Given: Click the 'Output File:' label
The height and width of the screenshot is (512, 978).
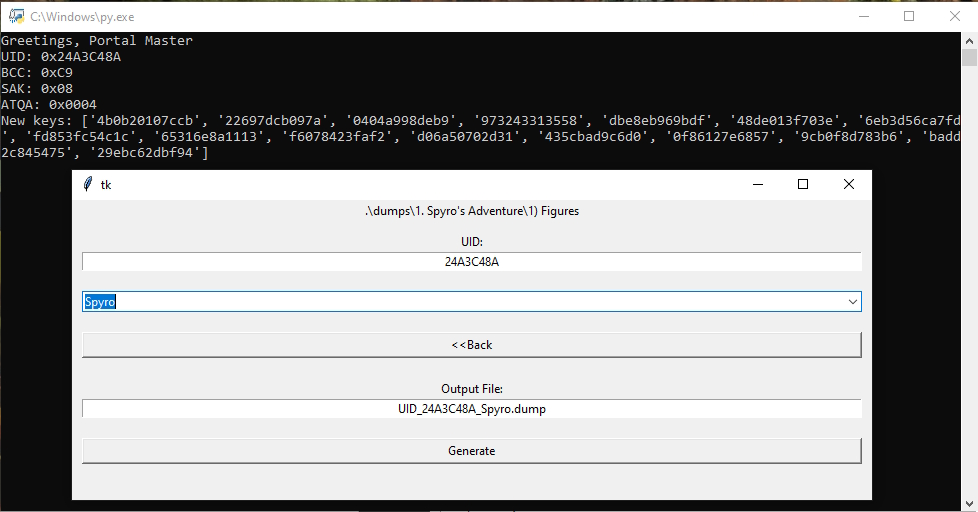Looking at the screenshot, I should tap(472, 389).
